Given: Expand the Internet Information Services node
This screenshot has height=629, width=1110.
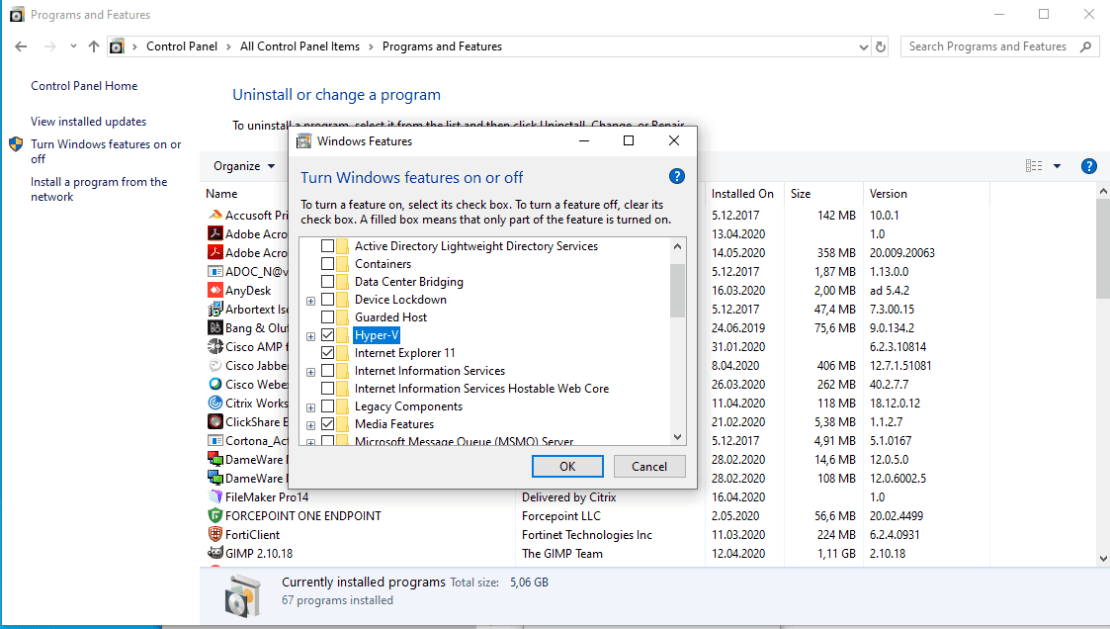Looking at the screenshot, I should pos(311,372).
